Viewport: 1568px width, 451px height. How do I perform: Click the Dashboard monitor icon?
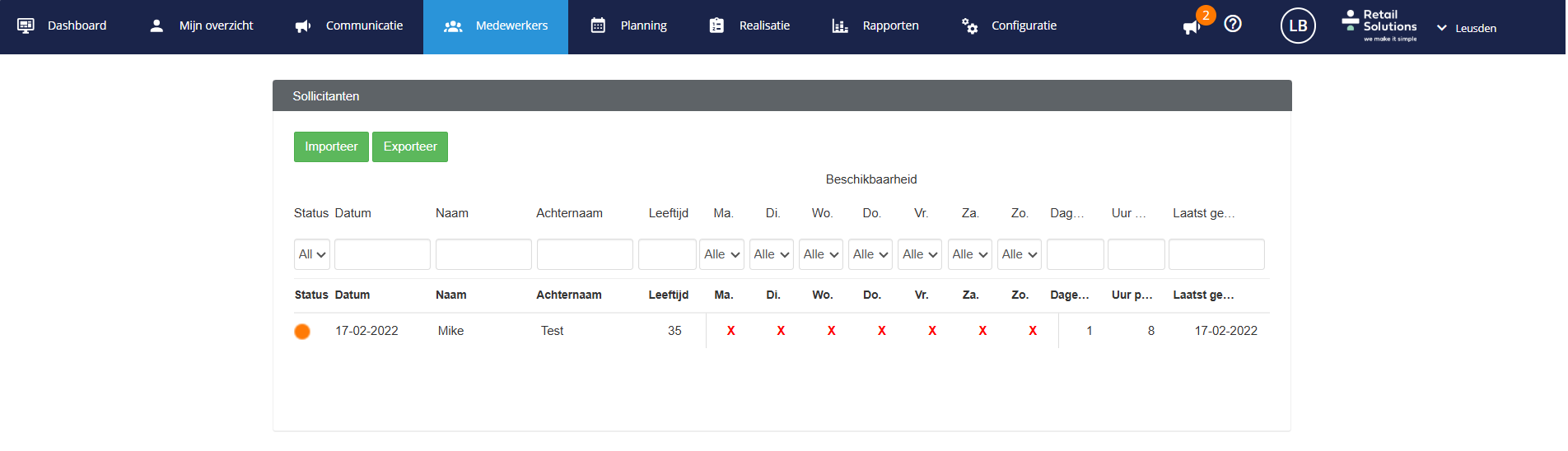(26, 26)
